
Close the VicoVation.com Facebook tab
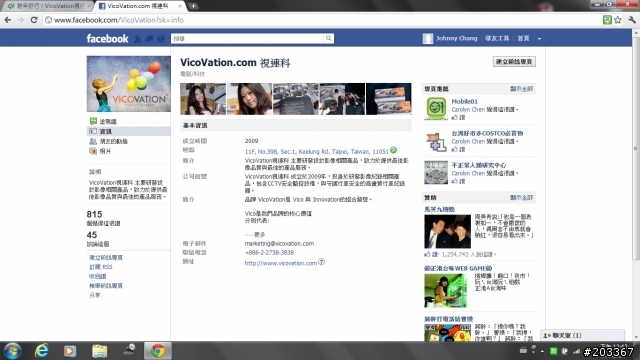(180, 6)
